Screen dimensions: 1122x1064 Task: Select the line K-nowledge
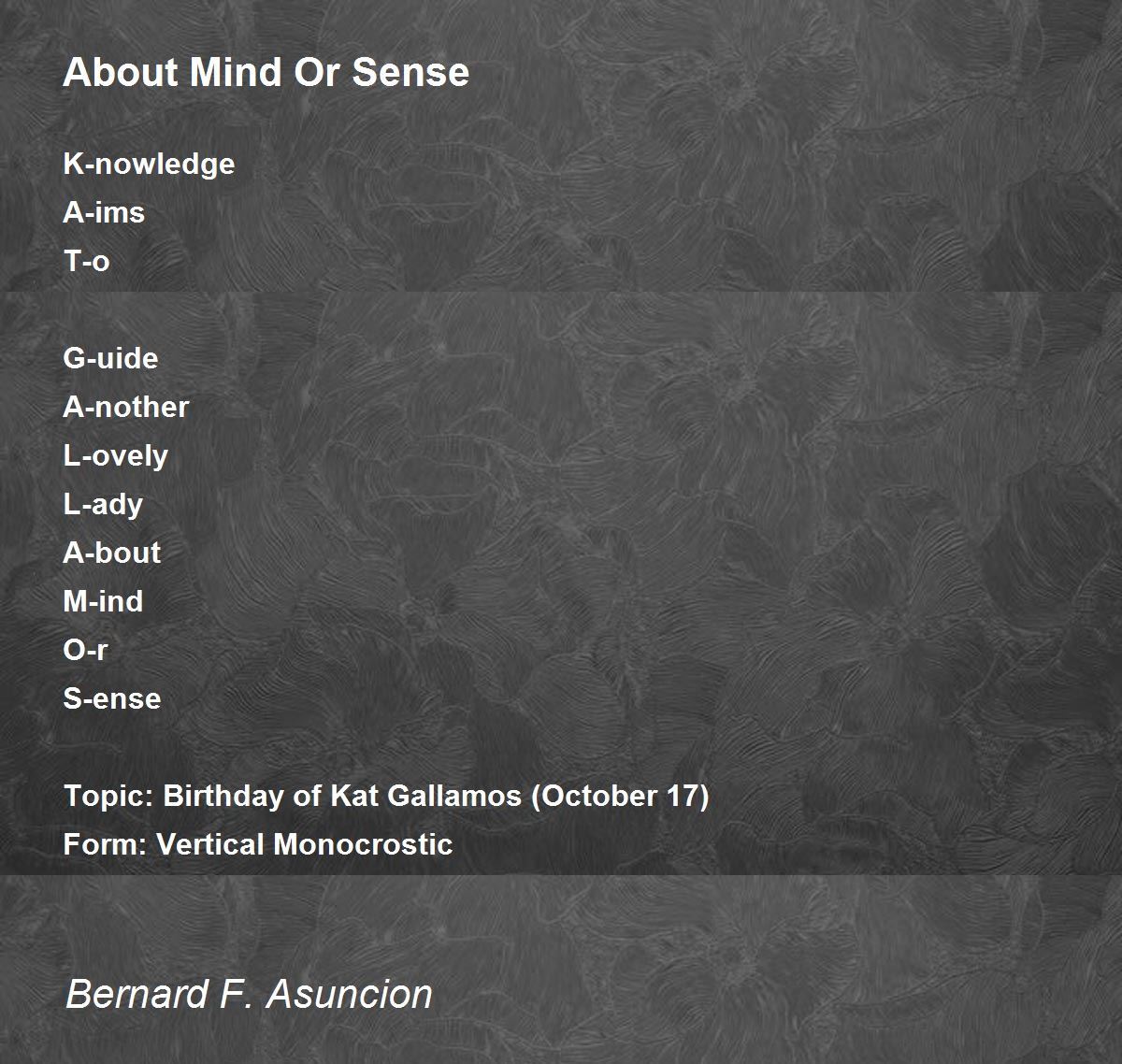point(149,165)
